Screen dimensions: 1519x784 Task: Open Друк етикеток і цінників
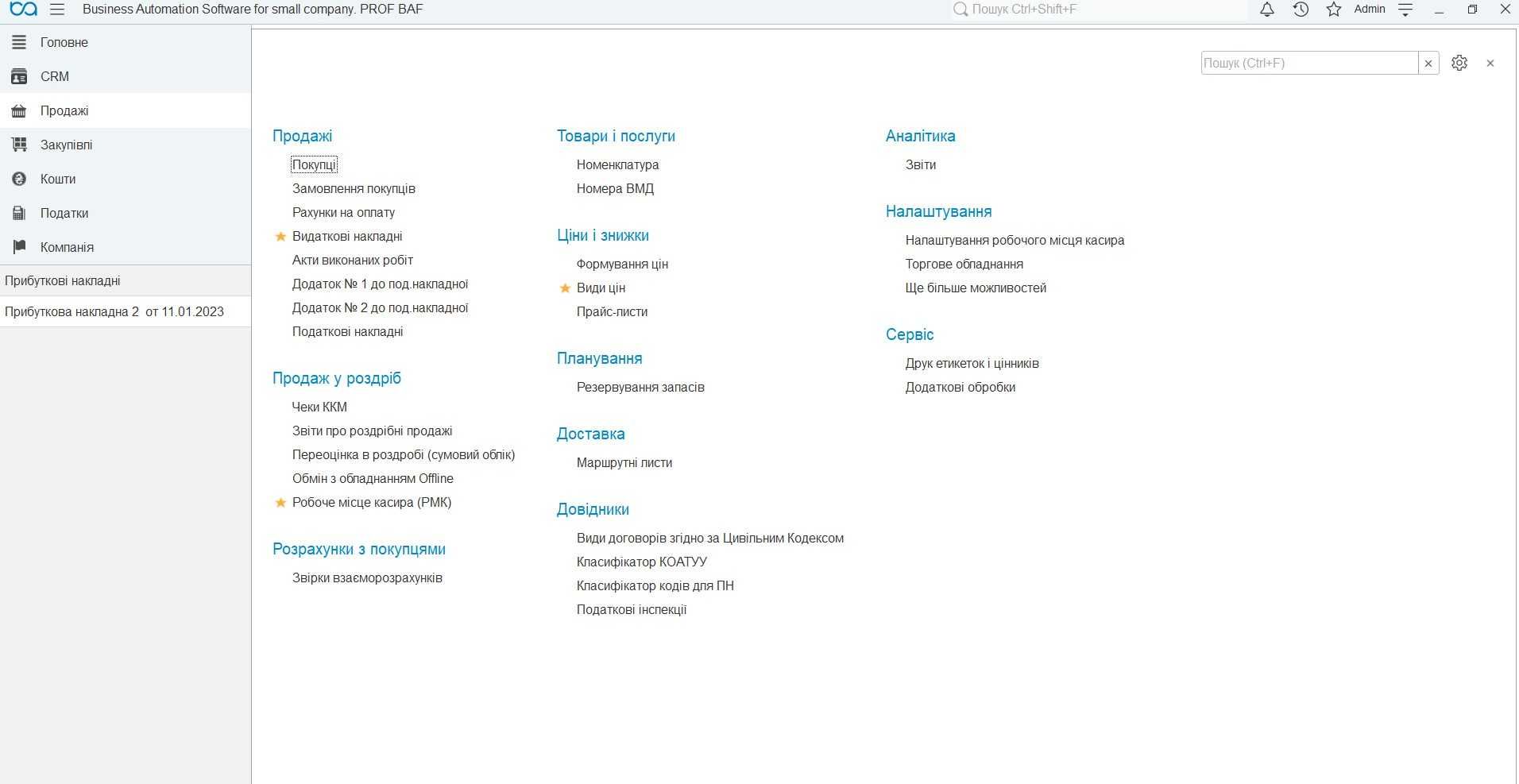coord(972,364)
